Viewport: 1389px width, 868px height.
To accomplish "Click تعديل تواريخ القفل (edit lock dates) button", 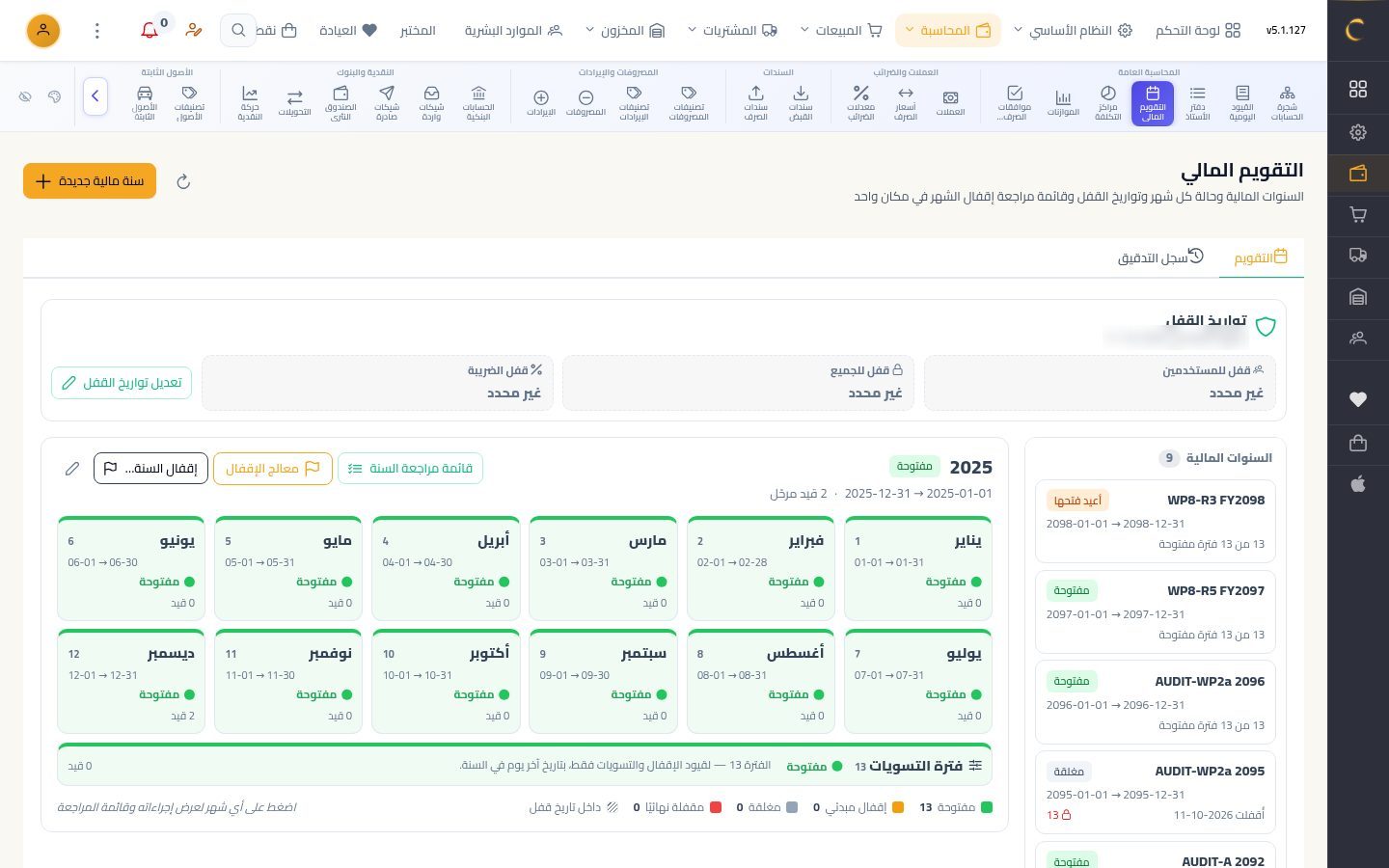I will pos(122,383).
